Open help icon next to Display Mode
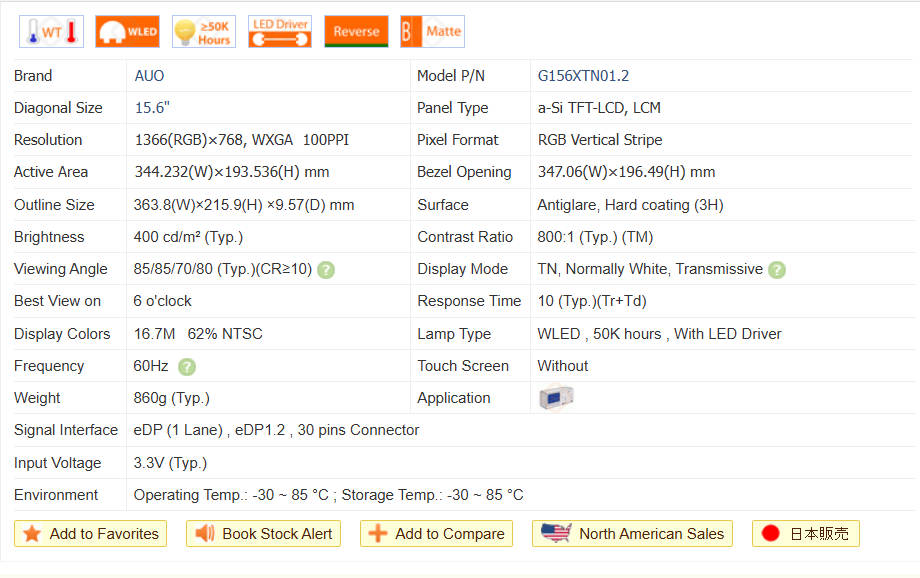Image resolution: width=920 pixels, height=578 pixels. (777, 270)
